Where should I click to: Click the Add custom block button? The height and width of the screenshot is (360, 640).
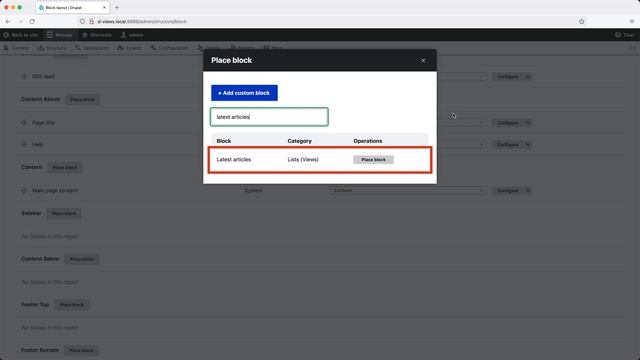244,93
